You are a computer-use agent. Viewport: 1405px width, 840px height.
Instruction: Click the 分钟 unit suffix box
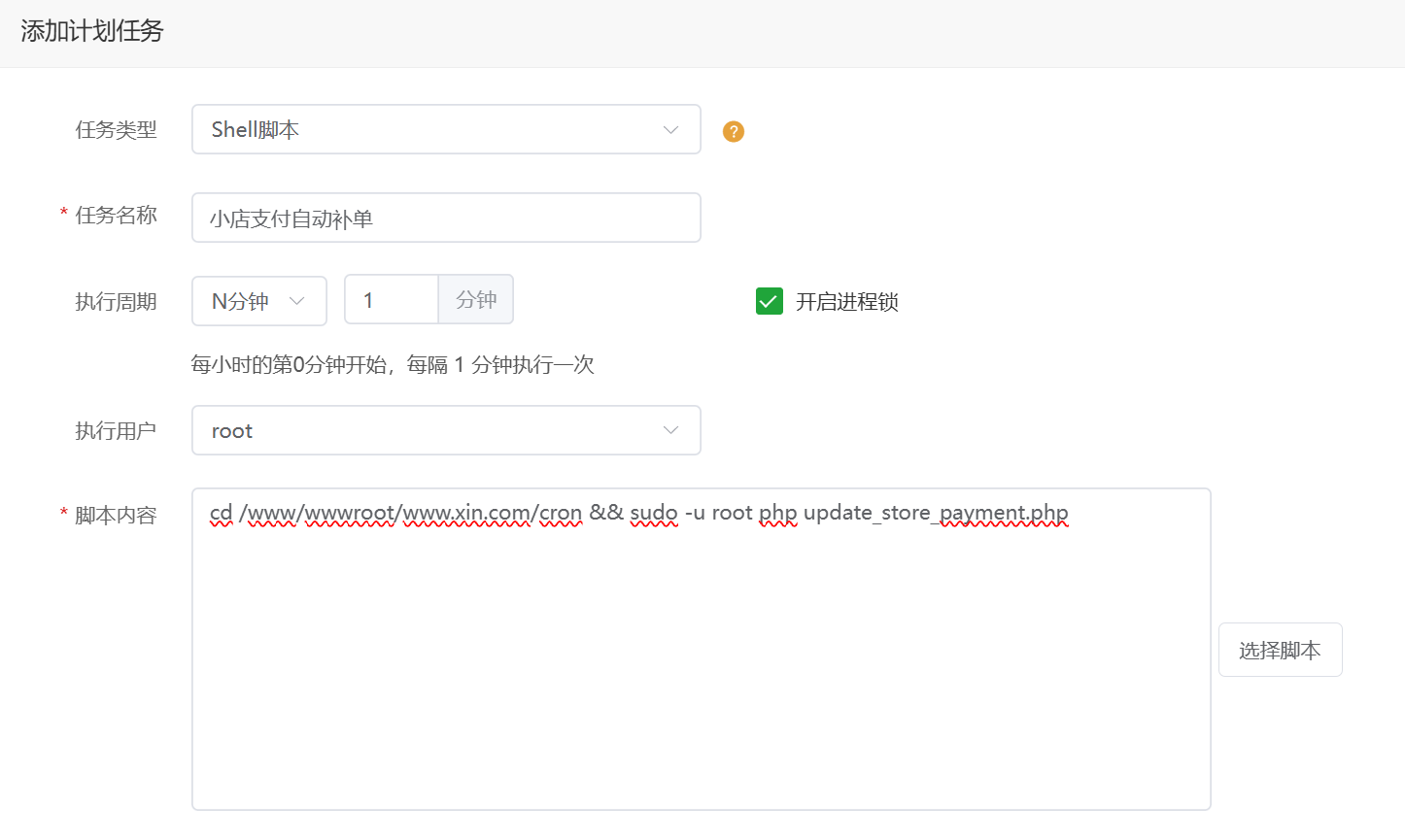point(476,299)
